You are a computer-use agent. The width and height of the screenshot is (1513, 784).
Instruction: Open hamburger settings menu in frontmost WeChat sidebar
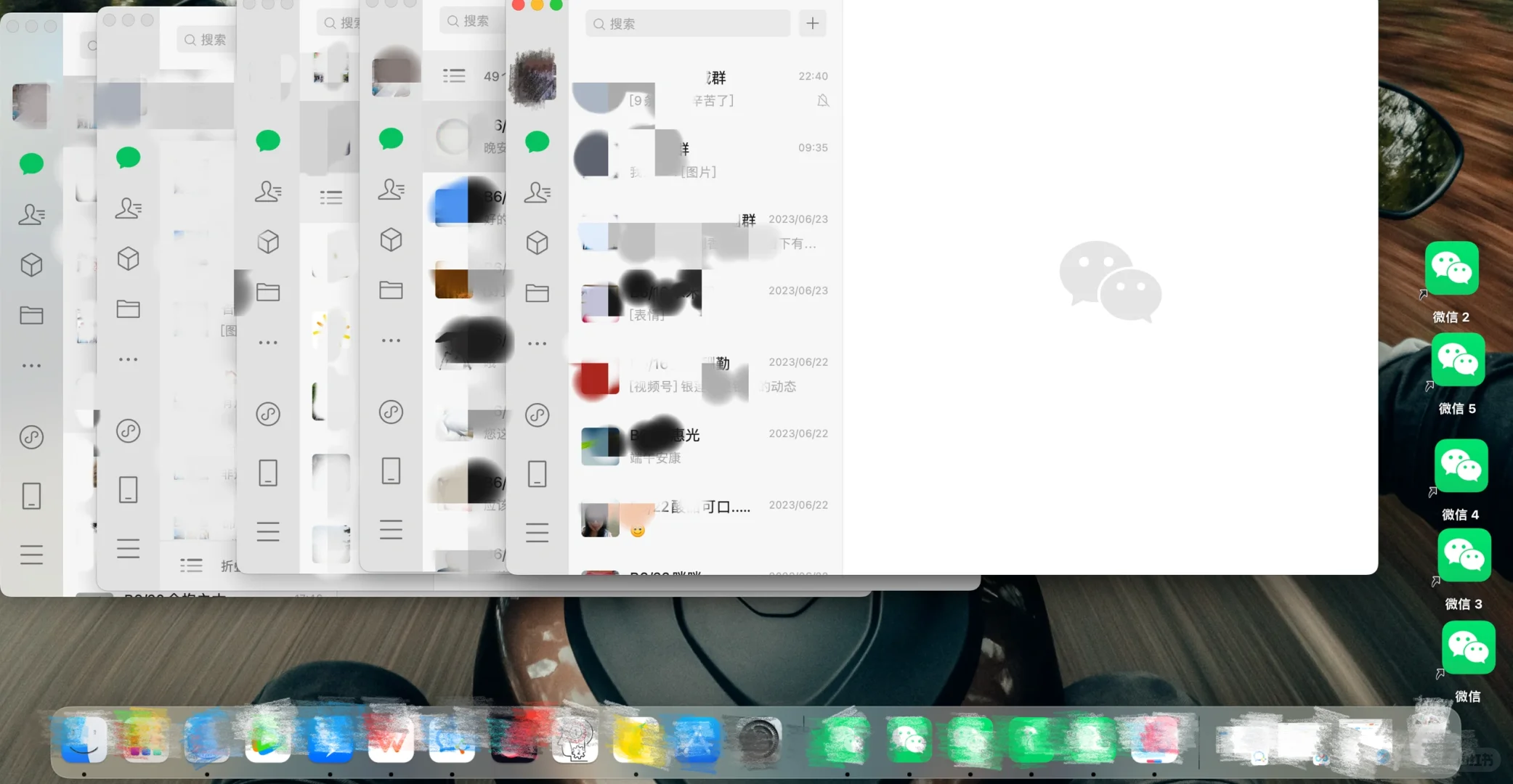(x=537, y=533)
